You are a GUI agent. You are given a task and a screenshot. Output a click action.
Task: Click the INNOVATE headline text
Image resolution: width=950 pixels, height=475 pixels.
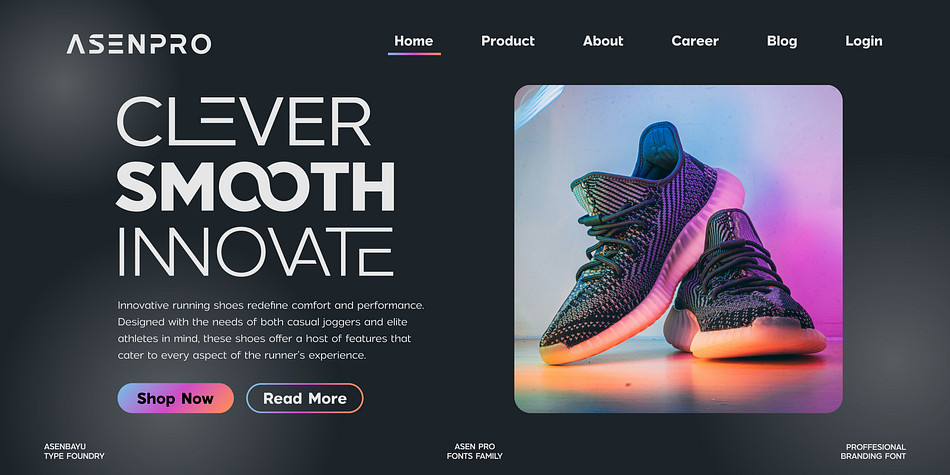click(x=255, y=252)
